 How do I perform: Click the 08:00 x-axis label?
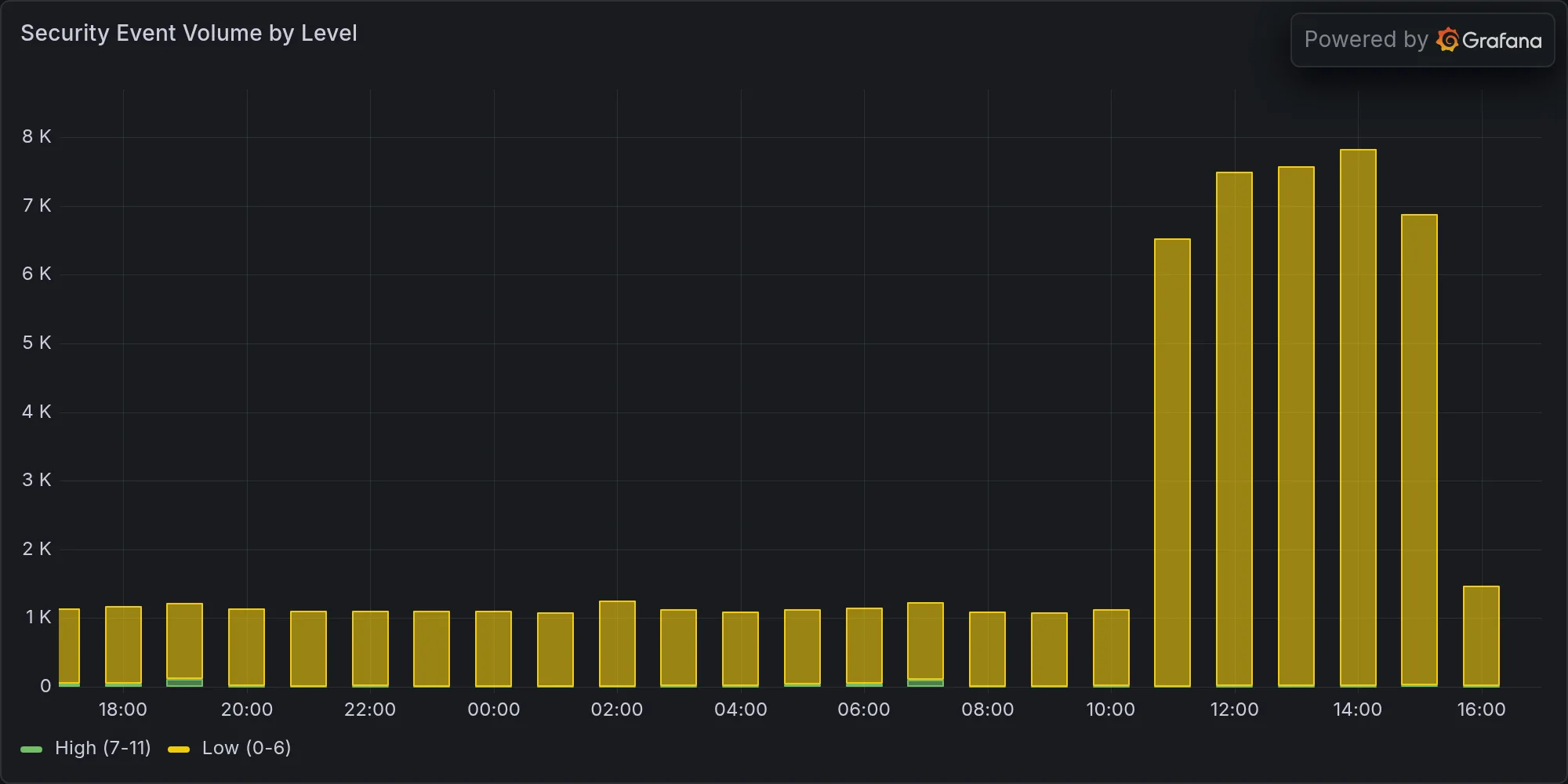988,710
